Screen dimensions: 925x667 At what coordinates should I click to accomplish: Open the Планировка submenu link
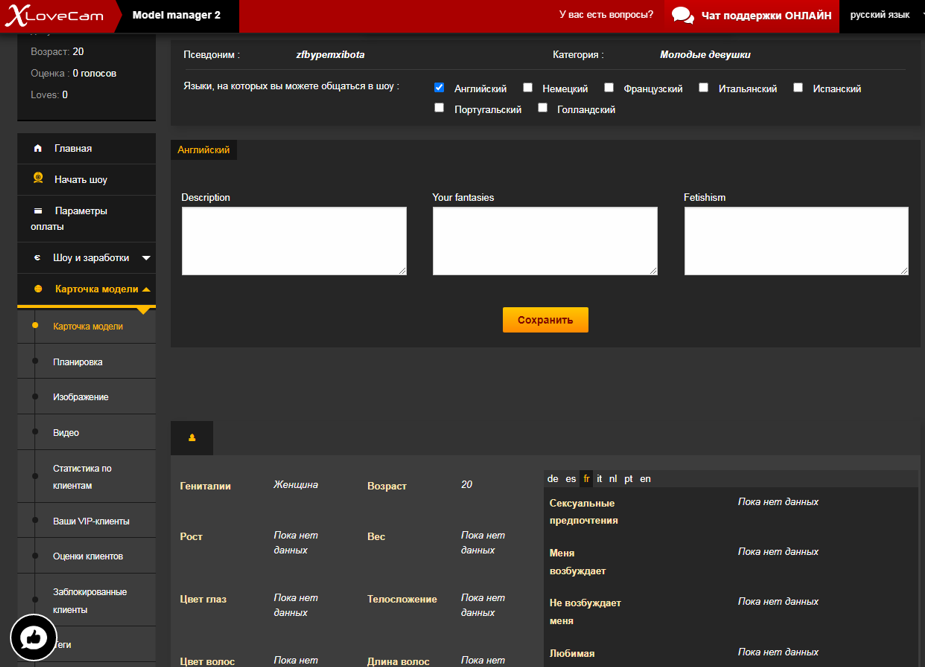click(78, 362)
